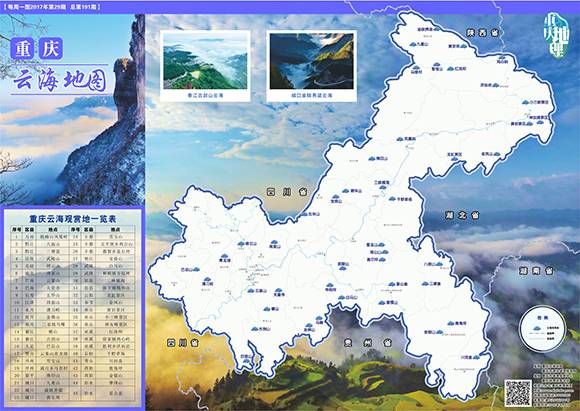Select the 神女峰景区 map label
580x411 pixels.
pyautogui.click(x=540, y=117)
